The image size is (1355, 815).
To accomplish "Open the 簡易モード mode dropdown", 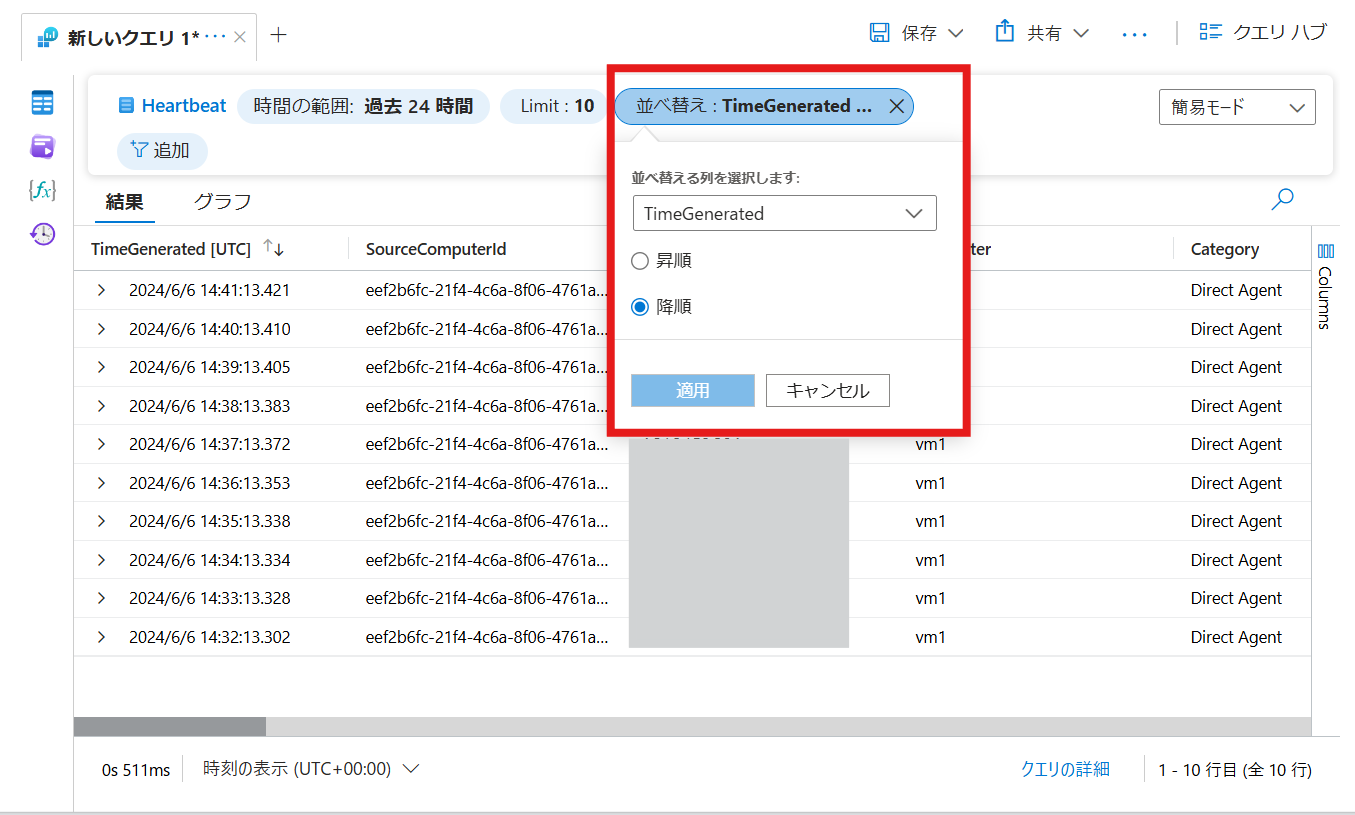I will coord(1237,107).
